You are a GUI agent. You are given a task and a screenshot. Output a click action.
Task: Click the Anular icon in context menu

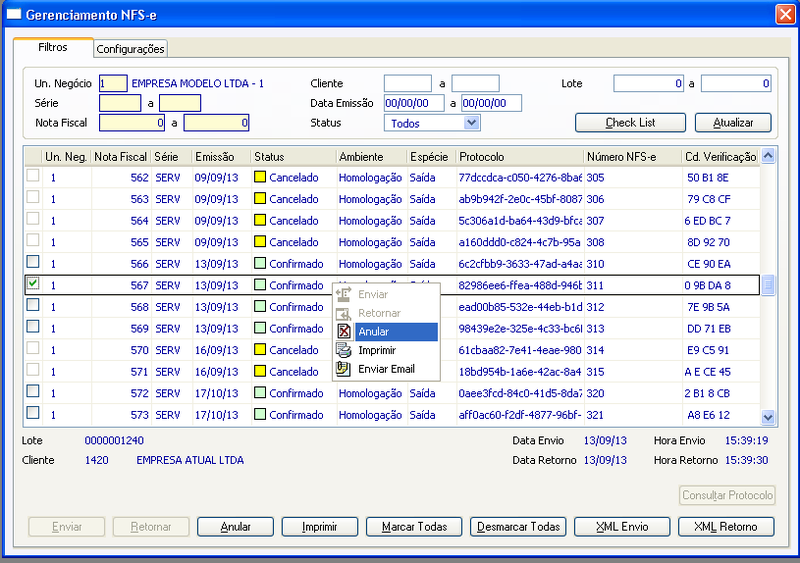point(344,332)
